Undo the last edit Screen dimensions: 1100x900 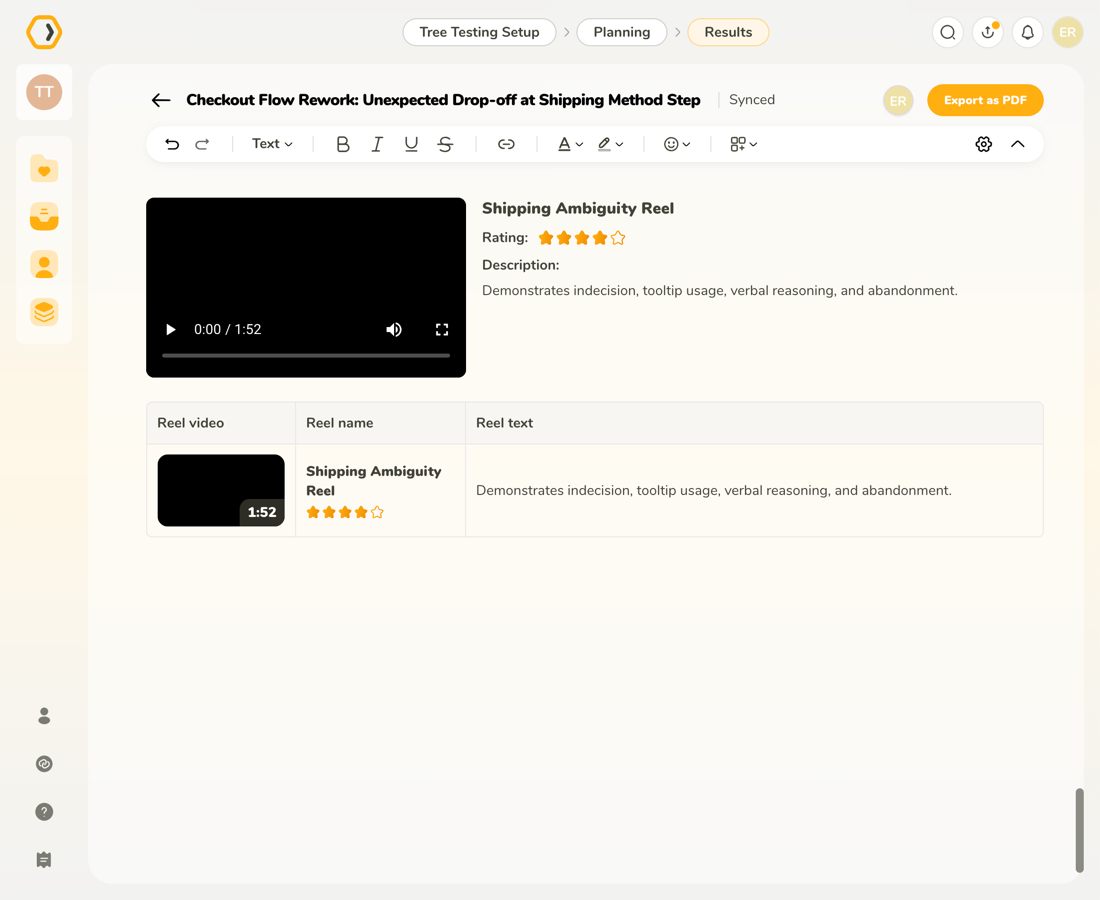pyautogui.click(x=172, y=144)
